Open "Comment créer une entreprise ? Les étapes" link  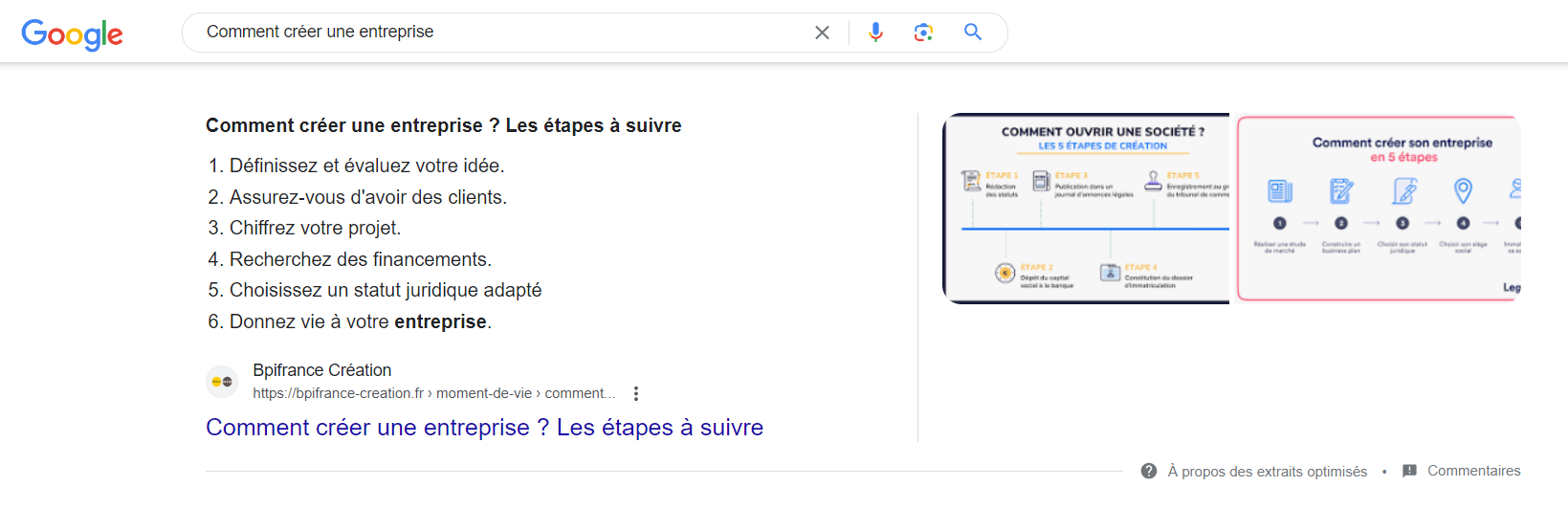point(484,428)
